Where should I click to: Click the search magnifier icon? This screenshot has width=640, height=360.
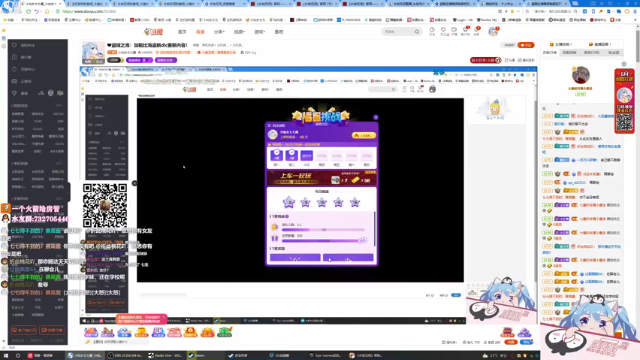tap(417, 31)
